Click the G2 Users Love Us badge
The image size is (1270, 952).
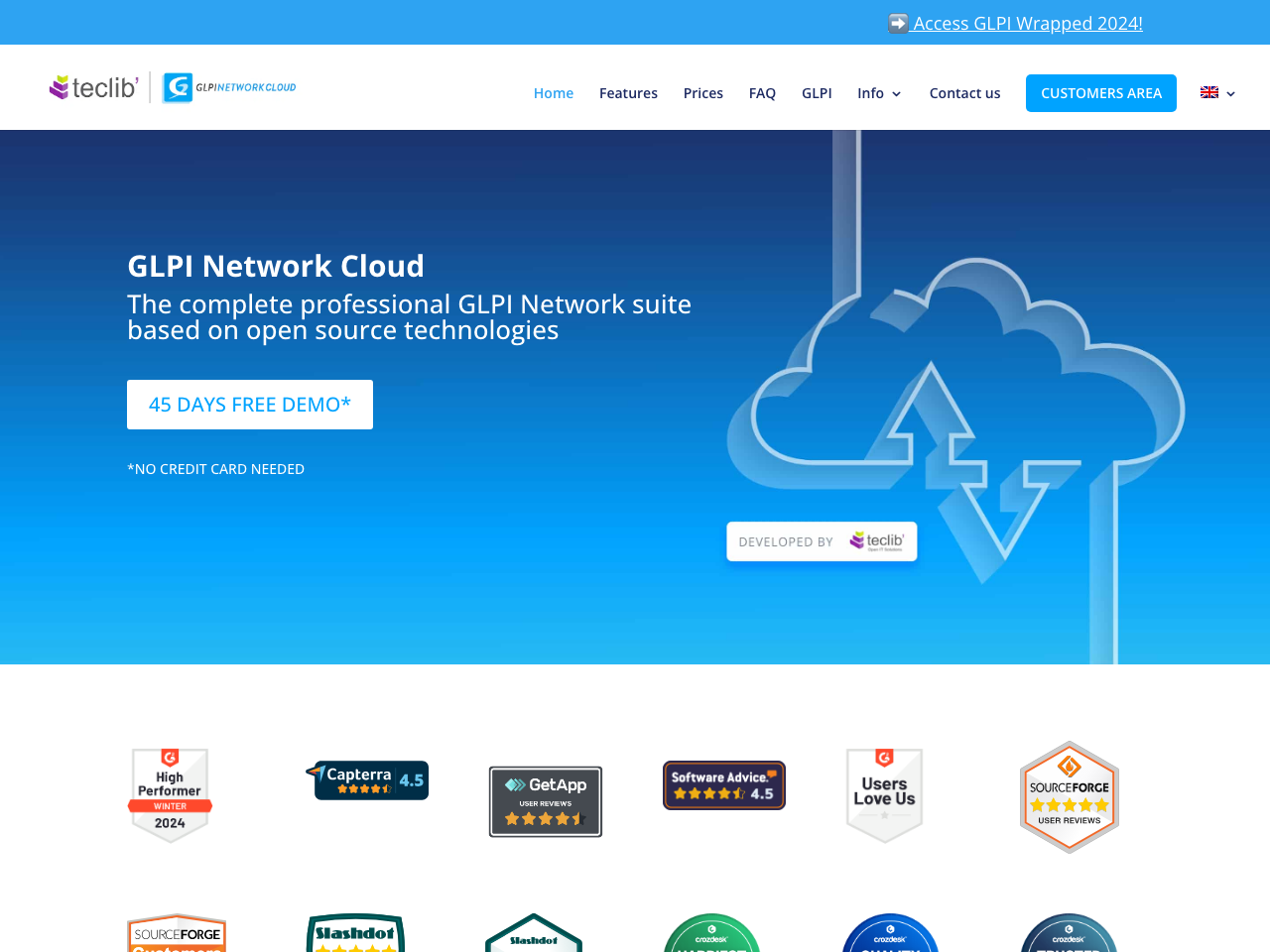click(883, 794)
